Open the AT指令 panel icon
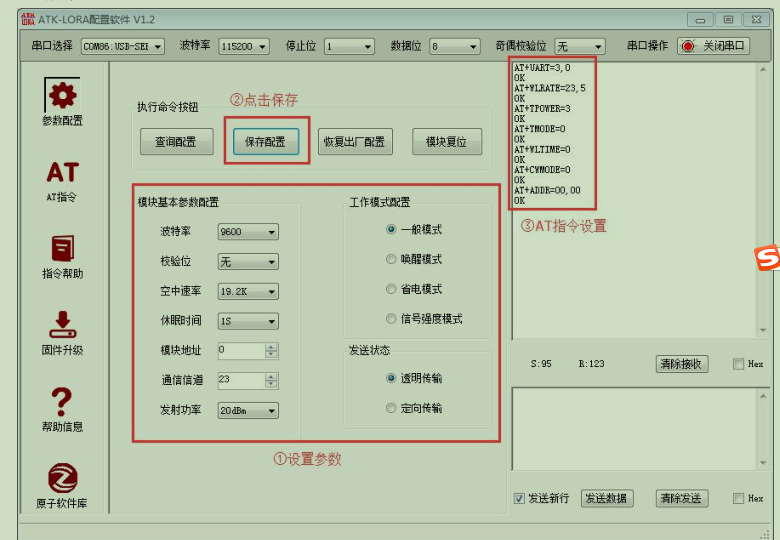Screen dimensions: 780x540 [x=63, y=173]
